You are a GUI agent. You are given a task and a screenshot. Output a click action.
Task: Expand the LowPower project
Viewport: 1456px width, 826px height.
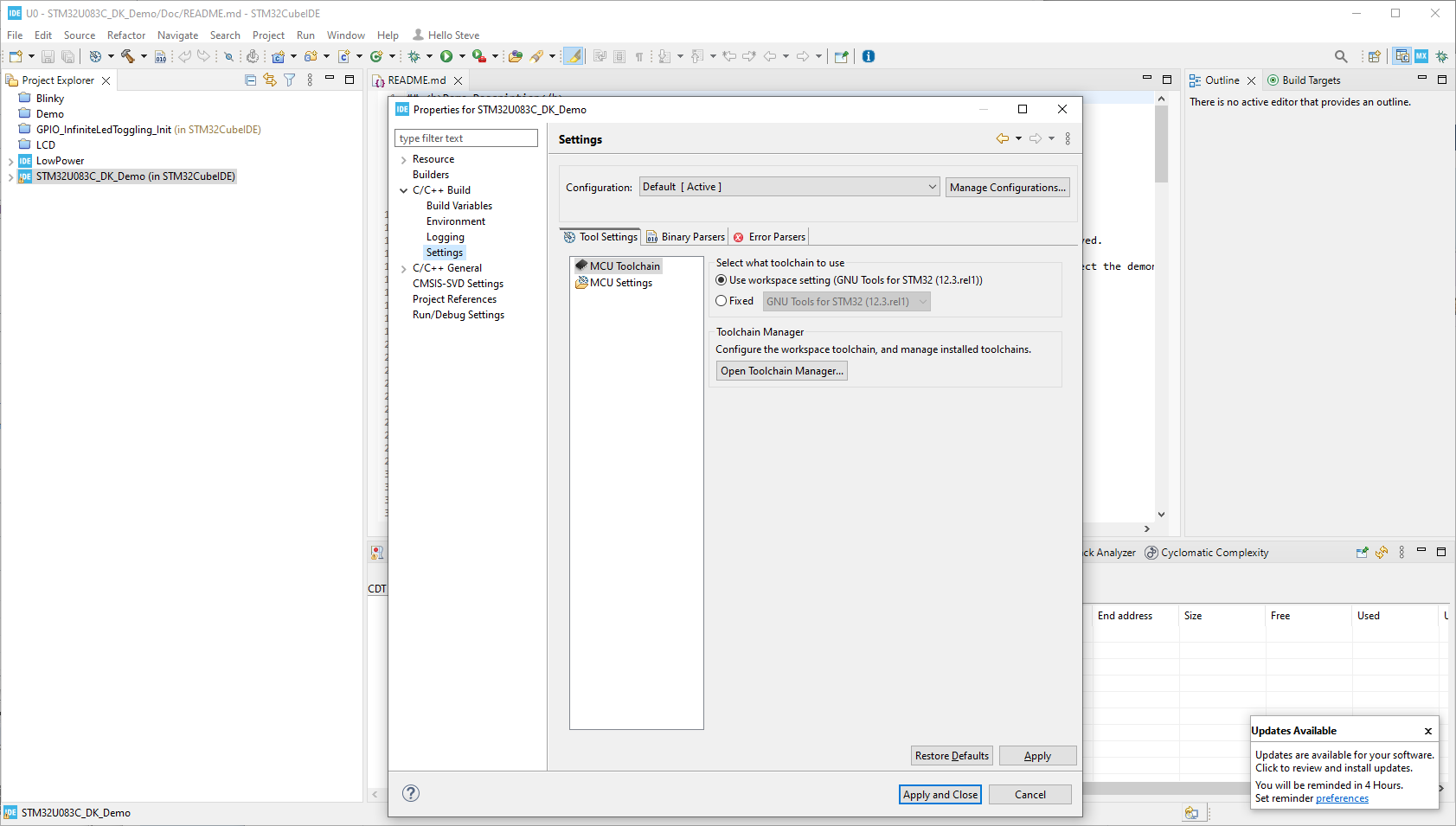(x=10, y=160)
